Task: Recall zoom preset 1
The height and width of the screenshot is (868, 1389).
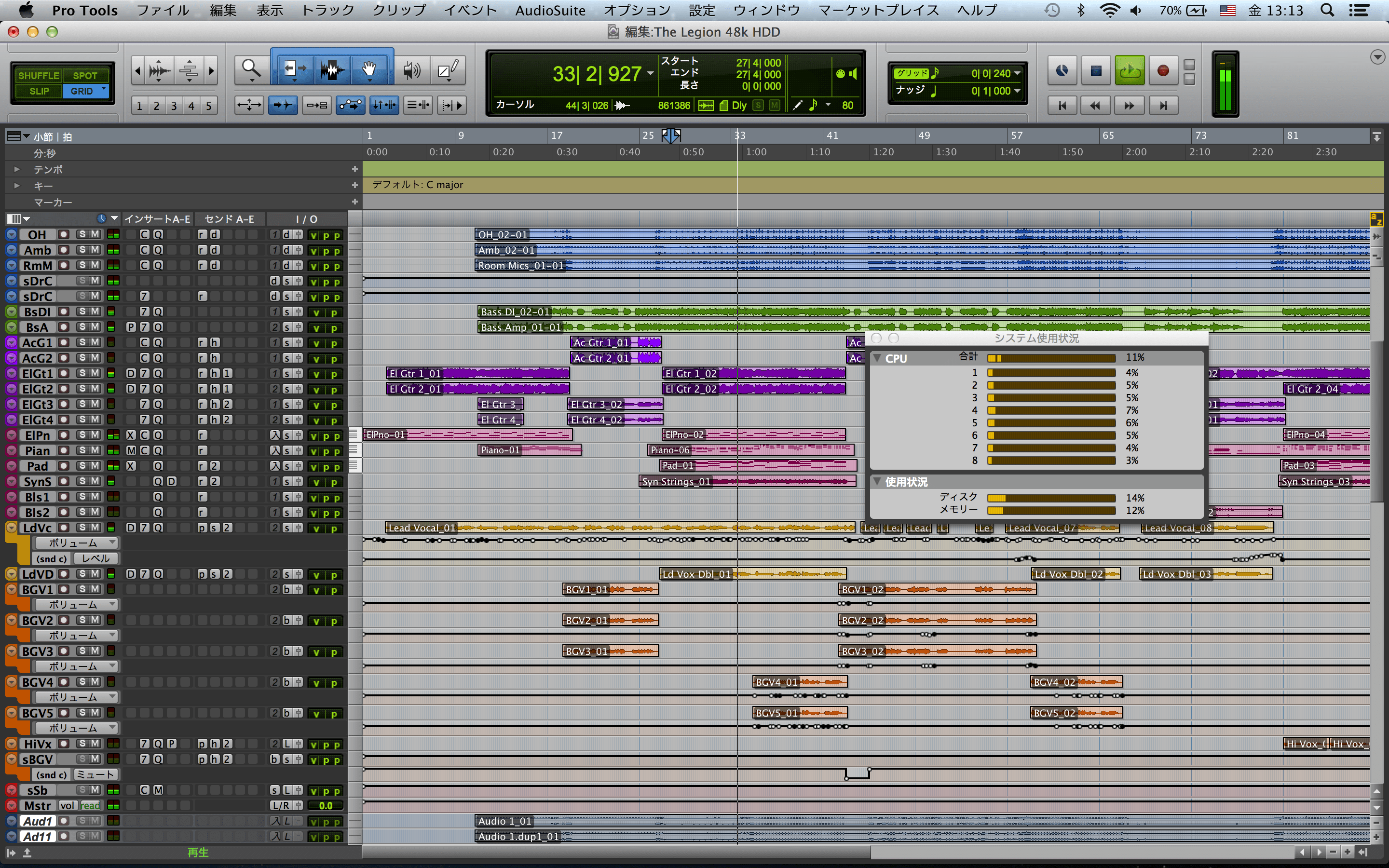Action: pyautogui.click(x=139, y=106)
